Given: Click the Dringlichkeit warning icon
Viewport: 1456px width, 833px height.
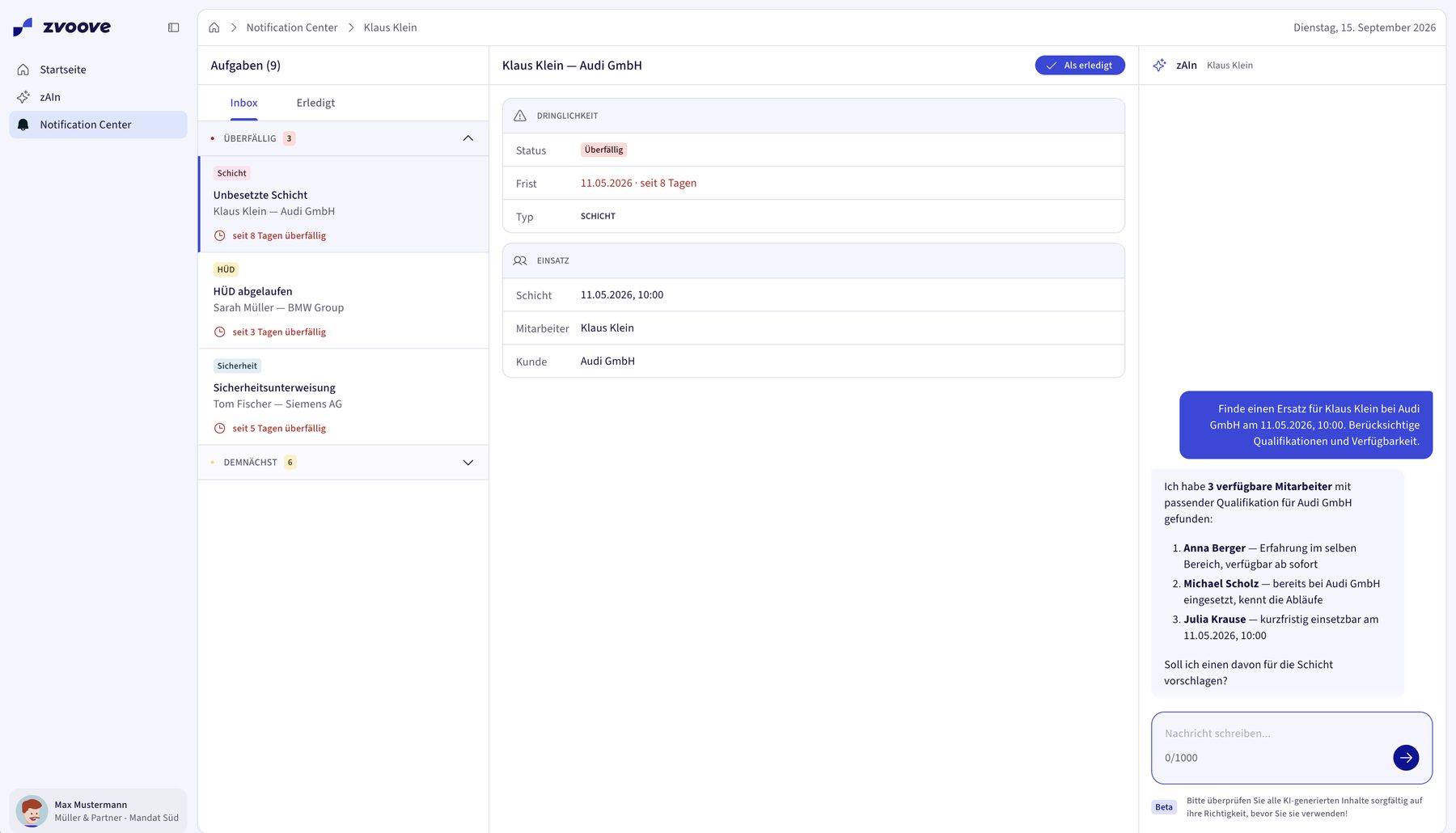Looking at the screenshot, I should click(x=520, y=116).
